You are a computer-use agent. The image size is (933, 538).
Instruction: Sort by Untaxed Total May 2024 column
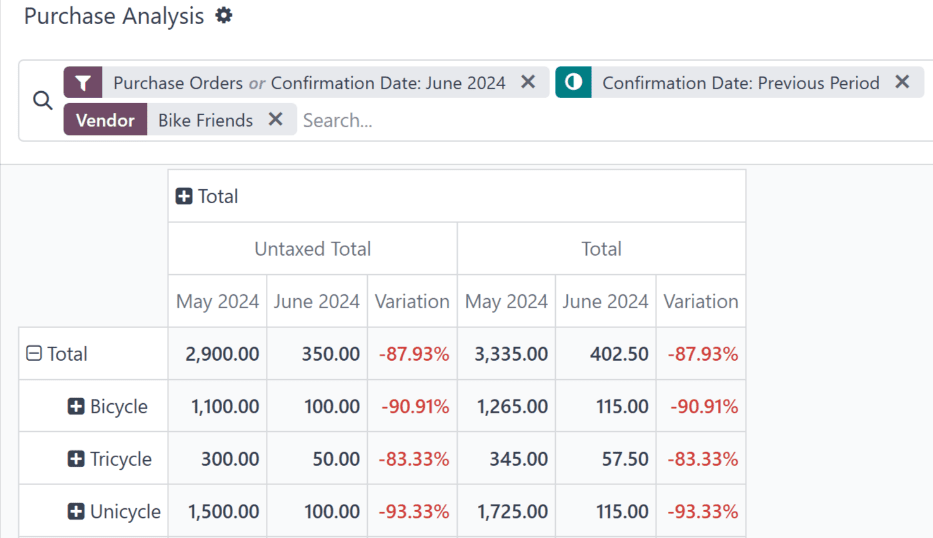pos(217,301)
